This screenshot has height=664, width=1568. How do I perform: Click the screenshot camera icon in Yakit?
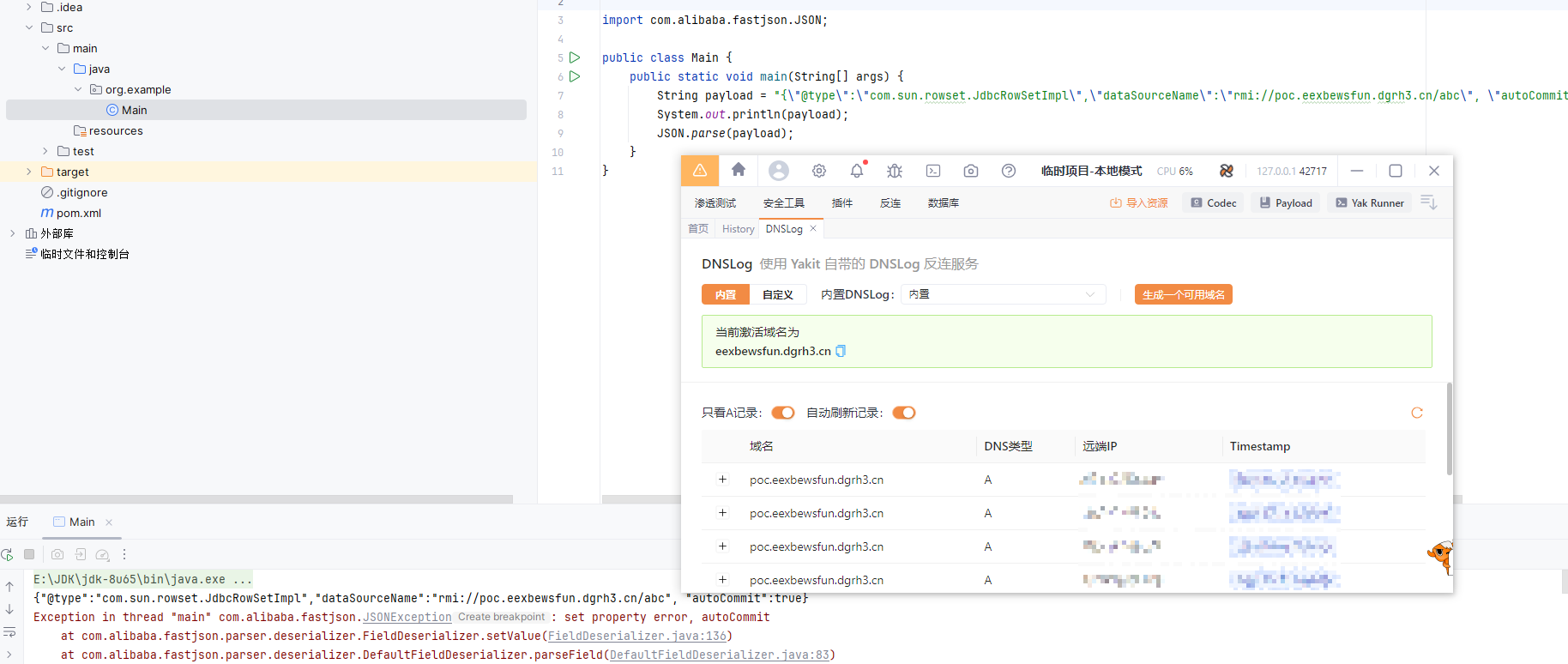pyautogui.click(x=971, y=171)
